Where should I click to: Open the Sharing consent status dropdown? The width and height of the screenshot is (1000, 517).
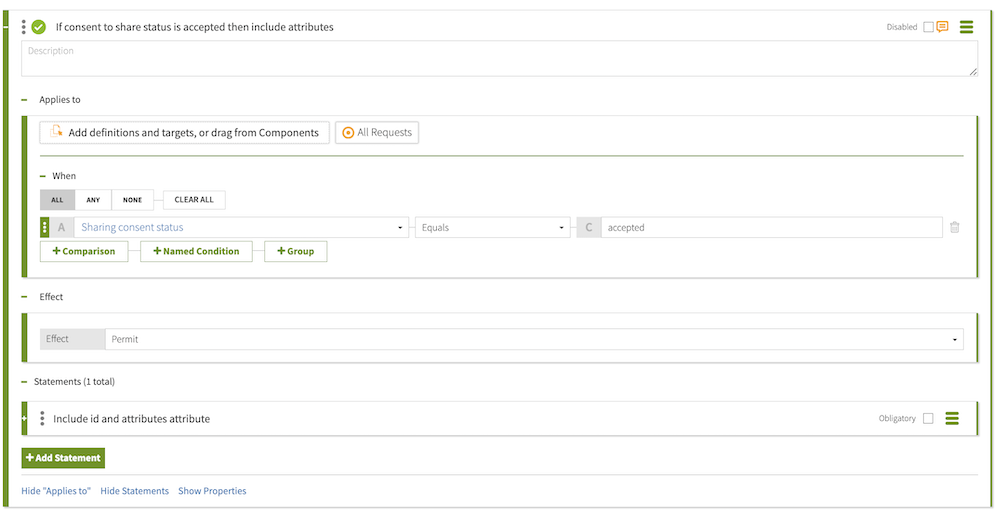[242, 228]
